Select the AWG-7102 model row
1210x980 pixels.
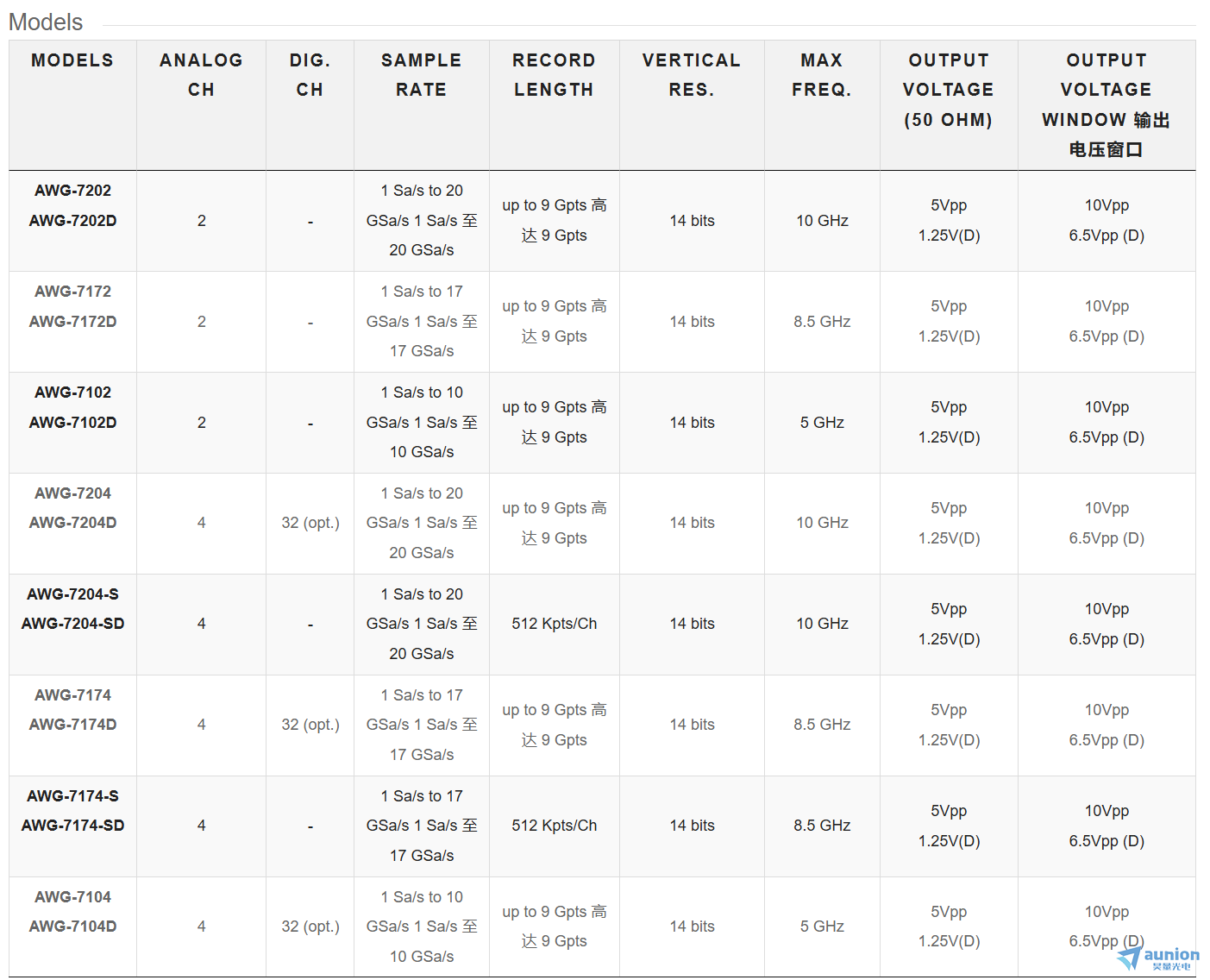click(602, 423)
